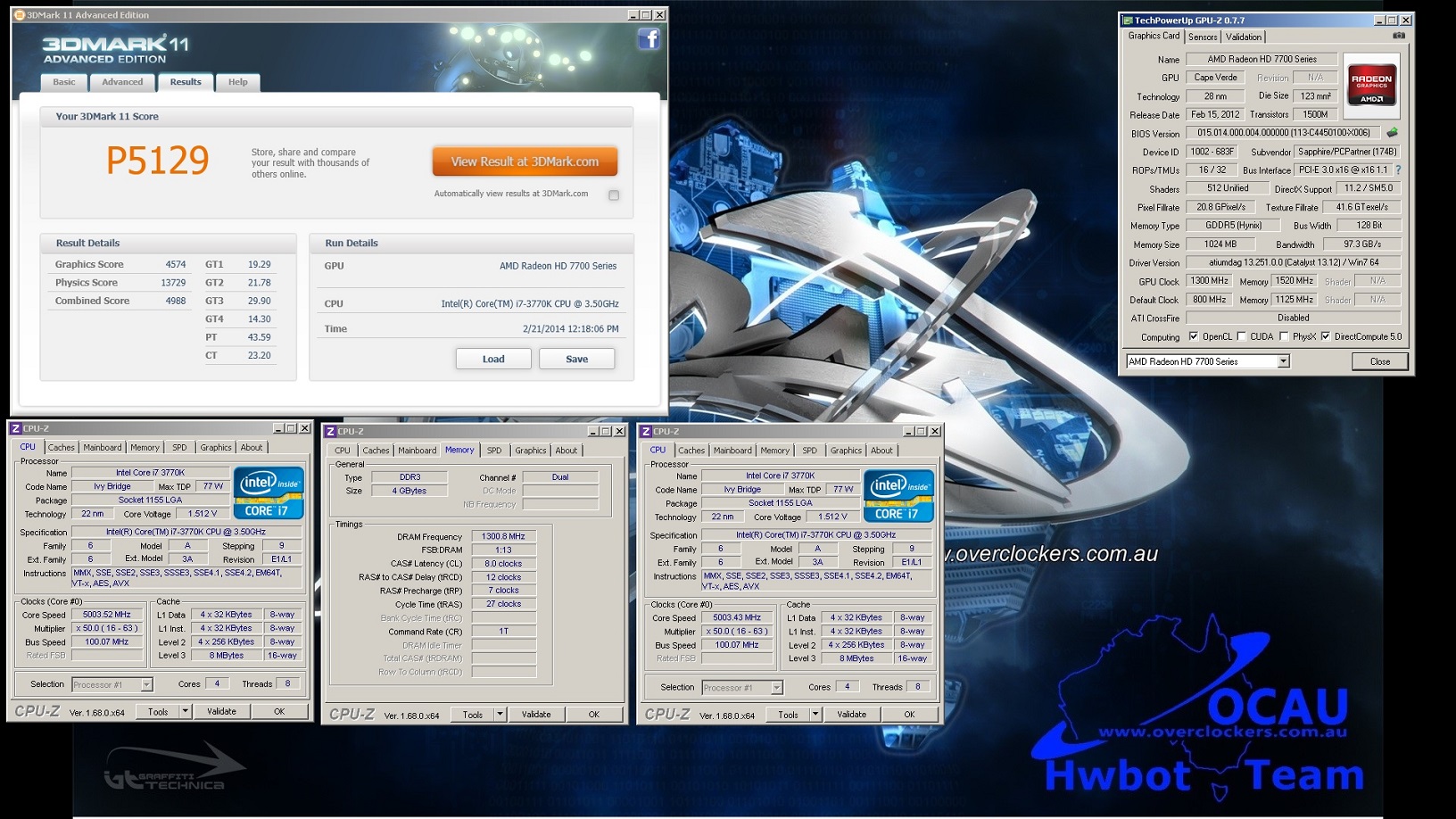This screenshot has width=1456, height=819.
Task: Open Processor #1 selection dropdown in right CPU-Z
Action: tap(776, 687)
